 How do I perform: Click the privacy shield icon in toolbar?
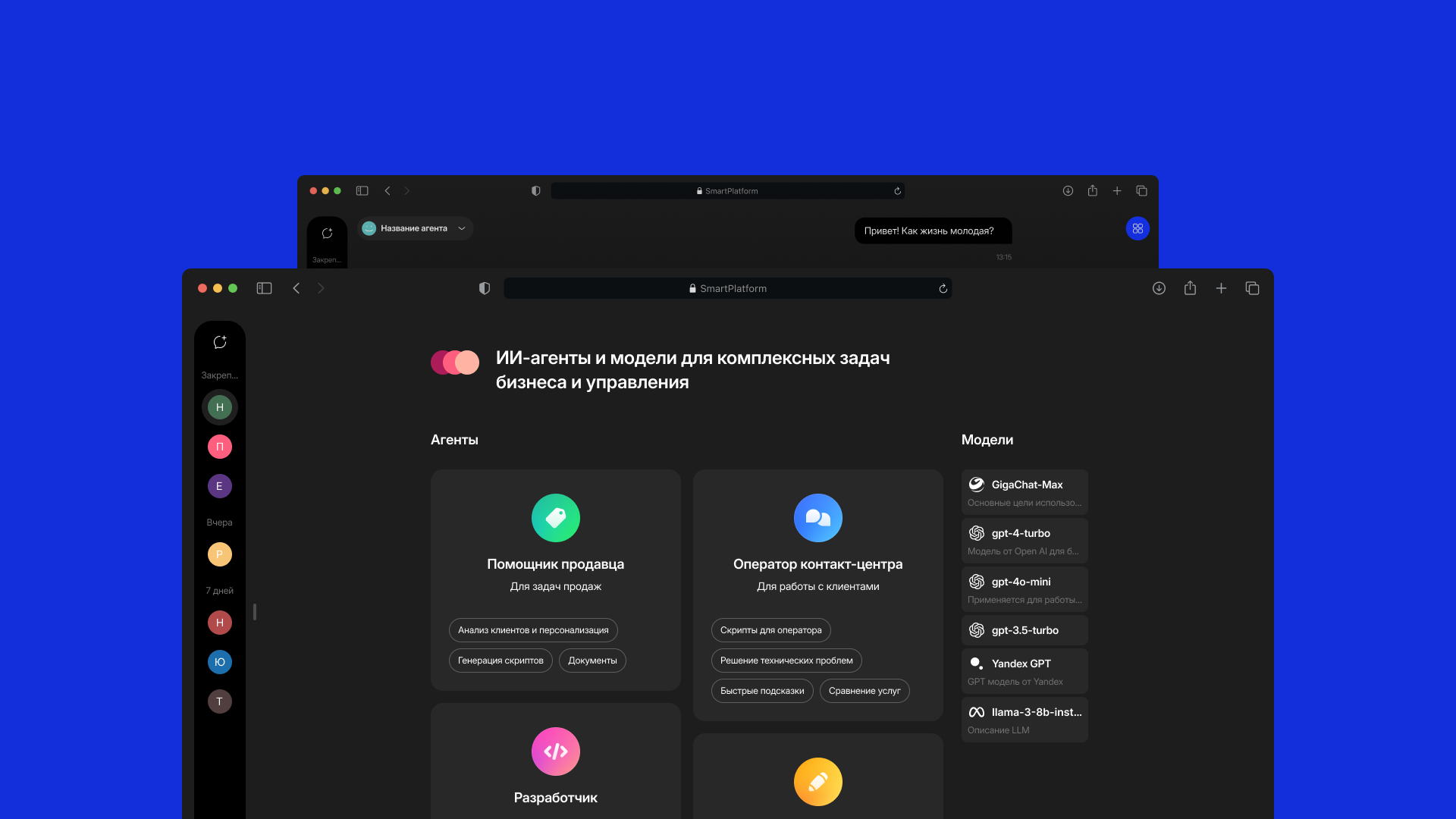(x=485, y=288)
